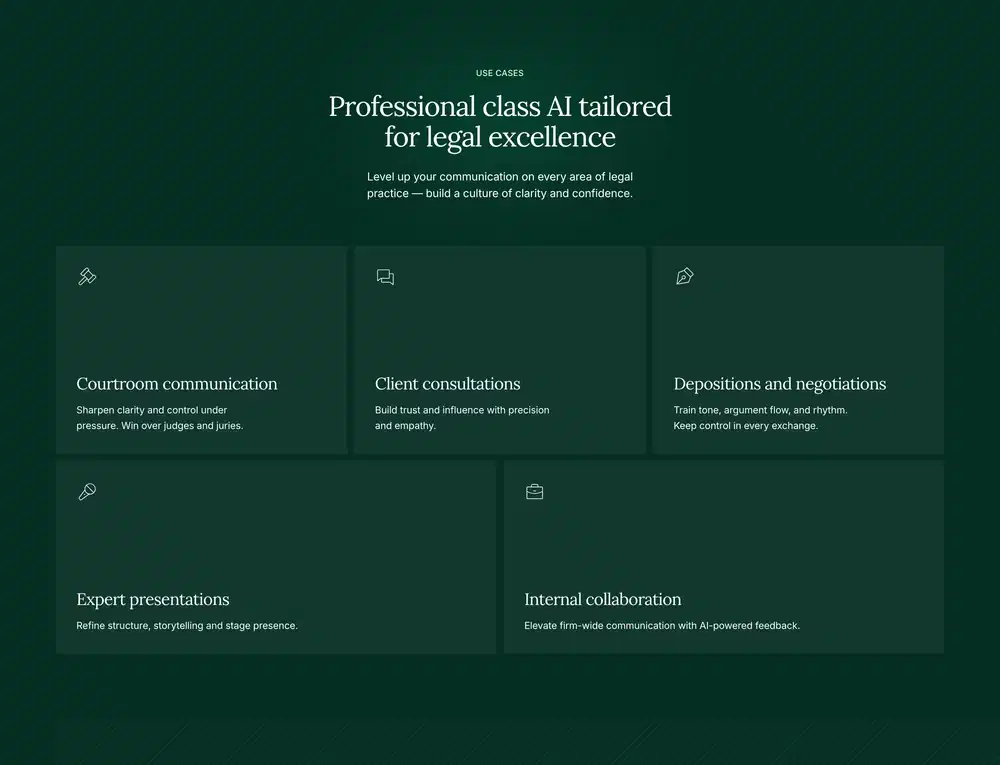Open the Expert presentations card

click(275, 557)
